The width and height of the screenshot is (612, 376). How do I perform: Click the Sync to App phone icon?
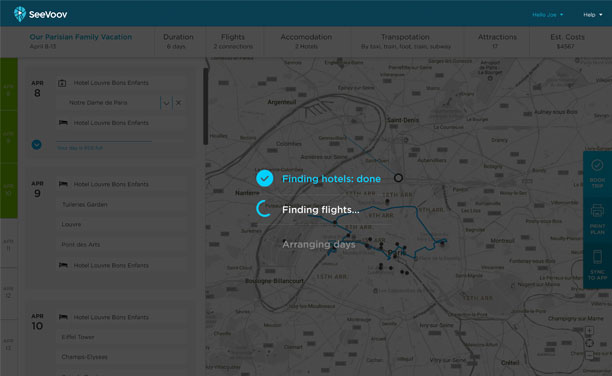pos(597,257)
